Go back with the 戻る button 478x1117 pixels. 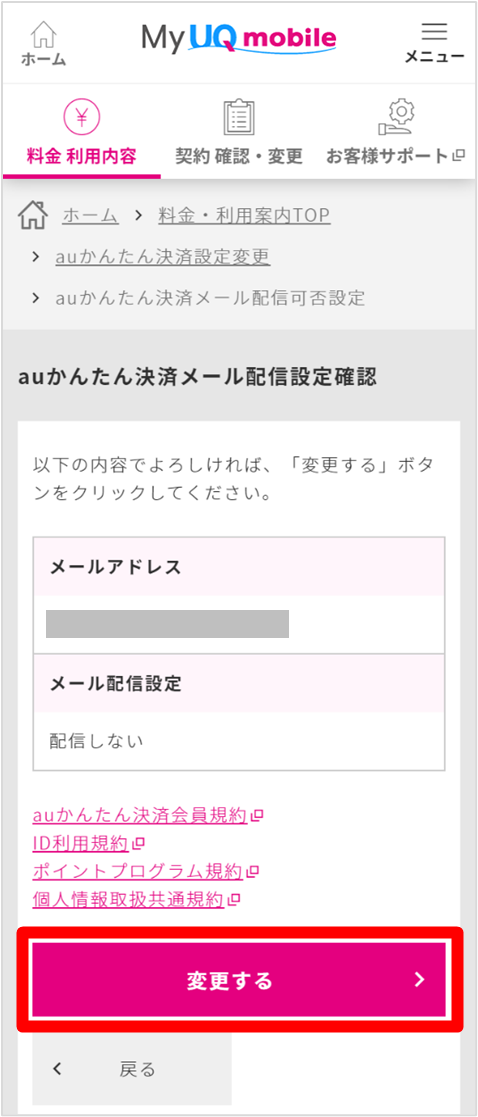[132, 1069]
